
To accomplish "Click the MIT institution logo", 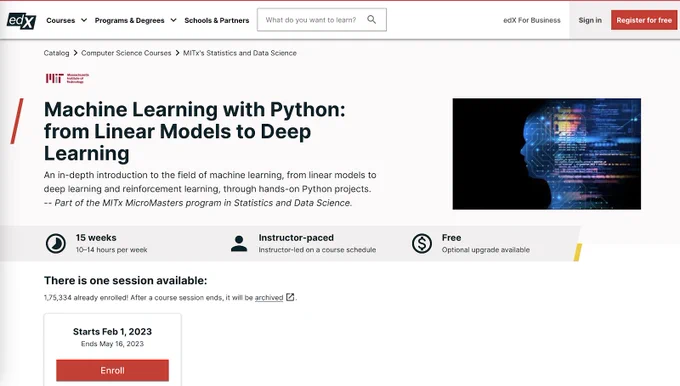I will (67, 78).
